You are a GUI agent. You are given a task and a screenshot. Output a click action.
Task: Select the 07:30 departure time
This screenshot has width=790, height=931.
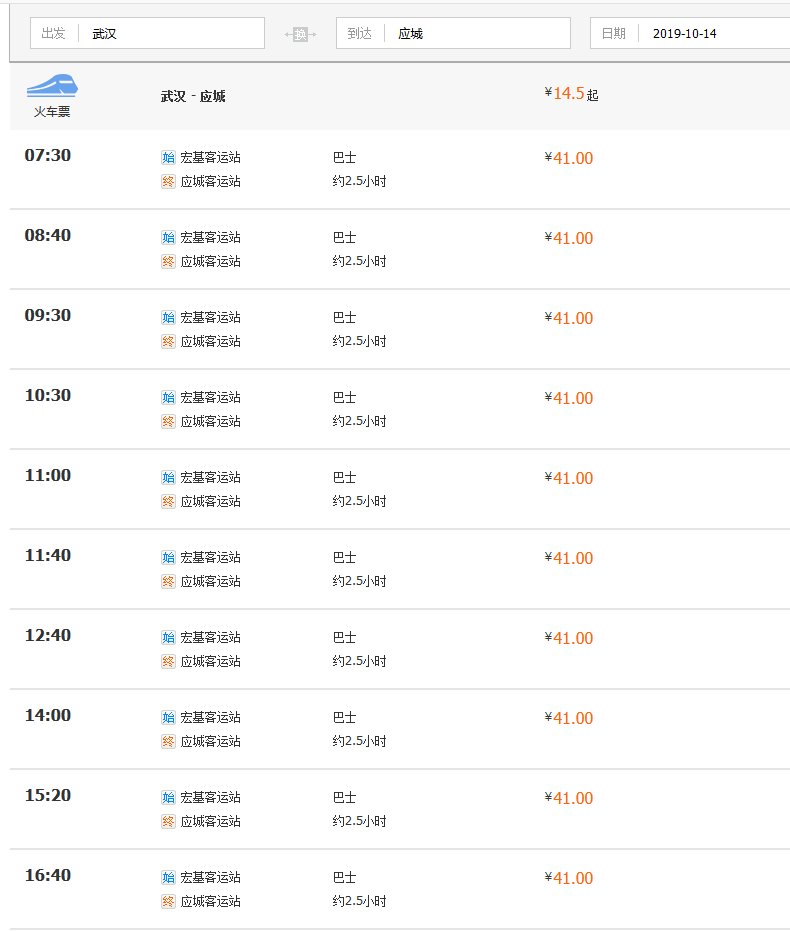click(47, 155)
